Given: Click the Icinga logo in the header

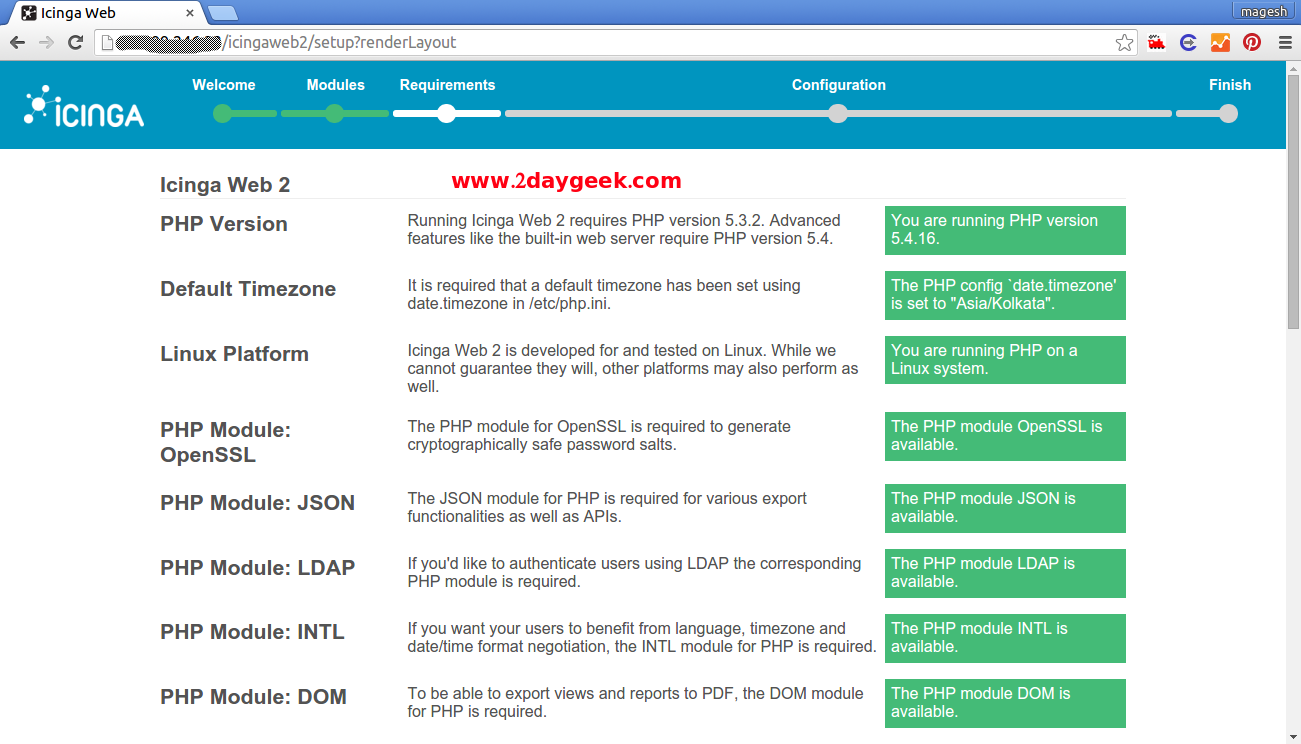Looking at the screenshot, I should [x=84, y=106].
